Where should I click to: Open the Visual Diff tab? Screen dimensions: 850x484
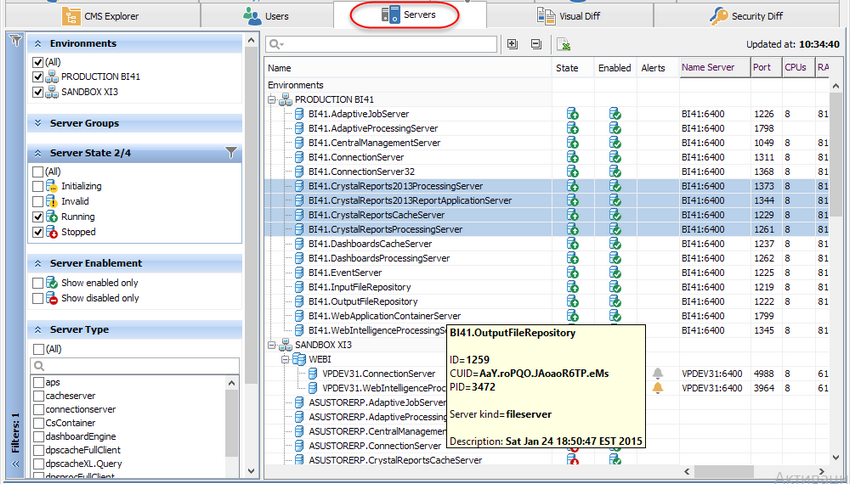coord(569,16)
